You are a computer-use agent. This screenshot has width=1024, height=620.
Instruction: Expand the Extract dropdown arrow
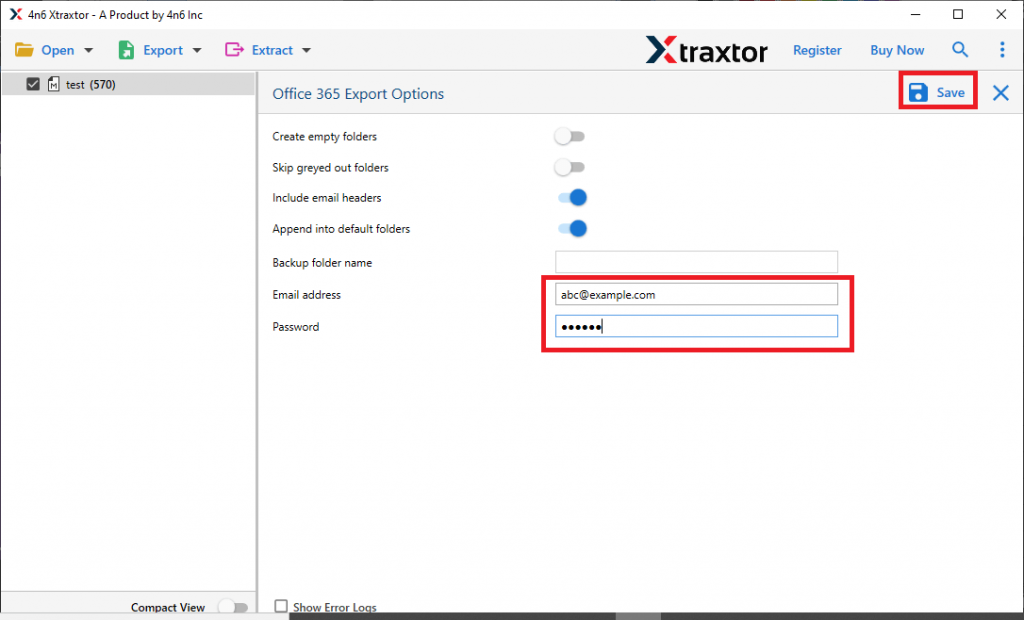point(306,49)
